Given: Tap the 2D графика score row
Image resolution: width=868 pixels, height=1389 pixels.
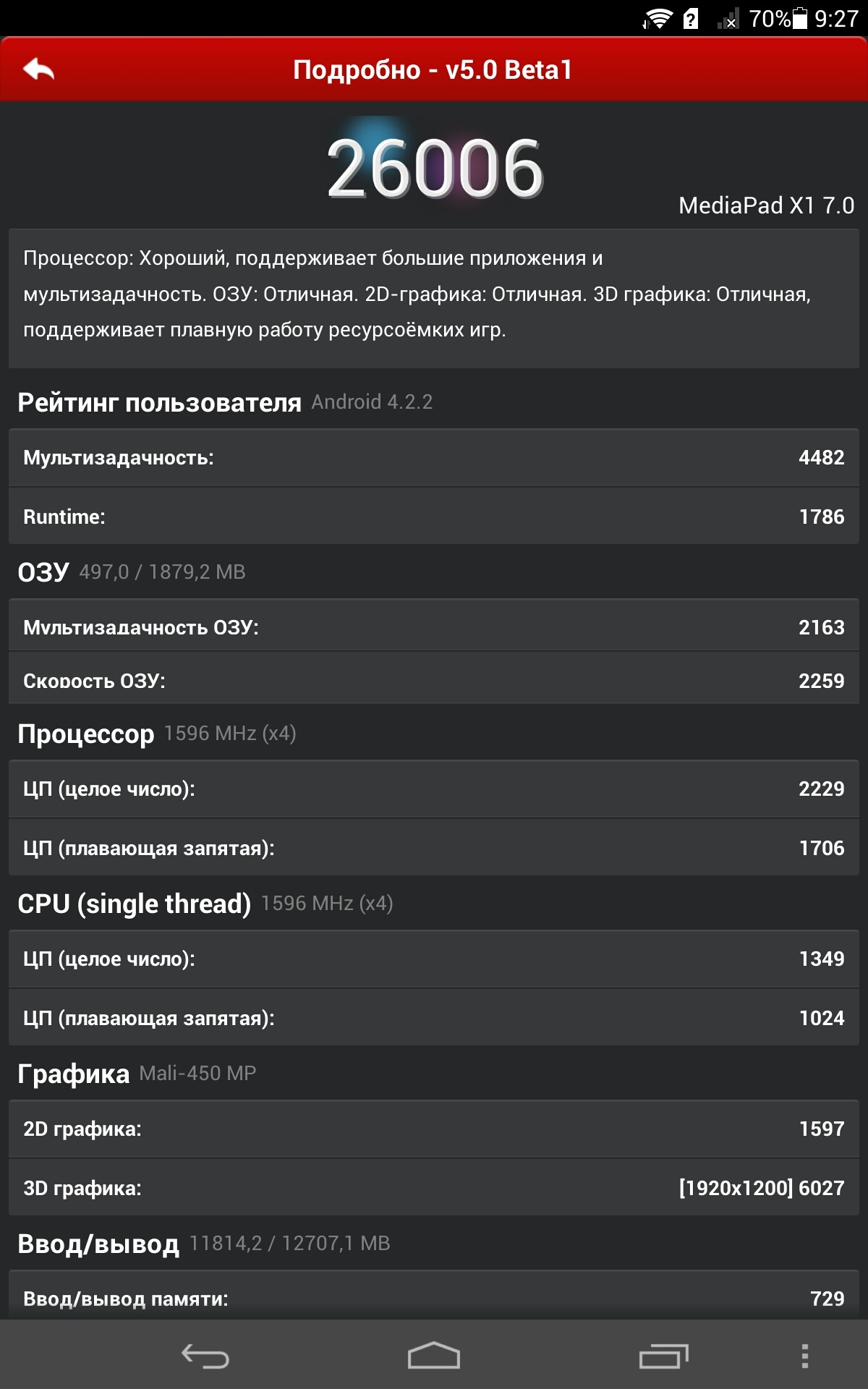Looking at the screenshot, I should [434, 1129].
